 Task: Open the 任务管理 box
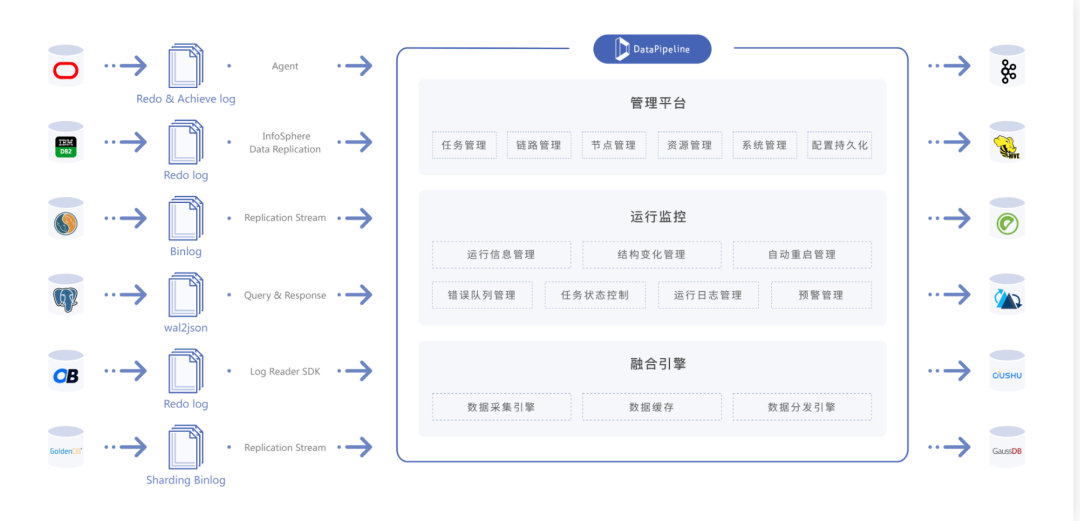tap(464, 145)
